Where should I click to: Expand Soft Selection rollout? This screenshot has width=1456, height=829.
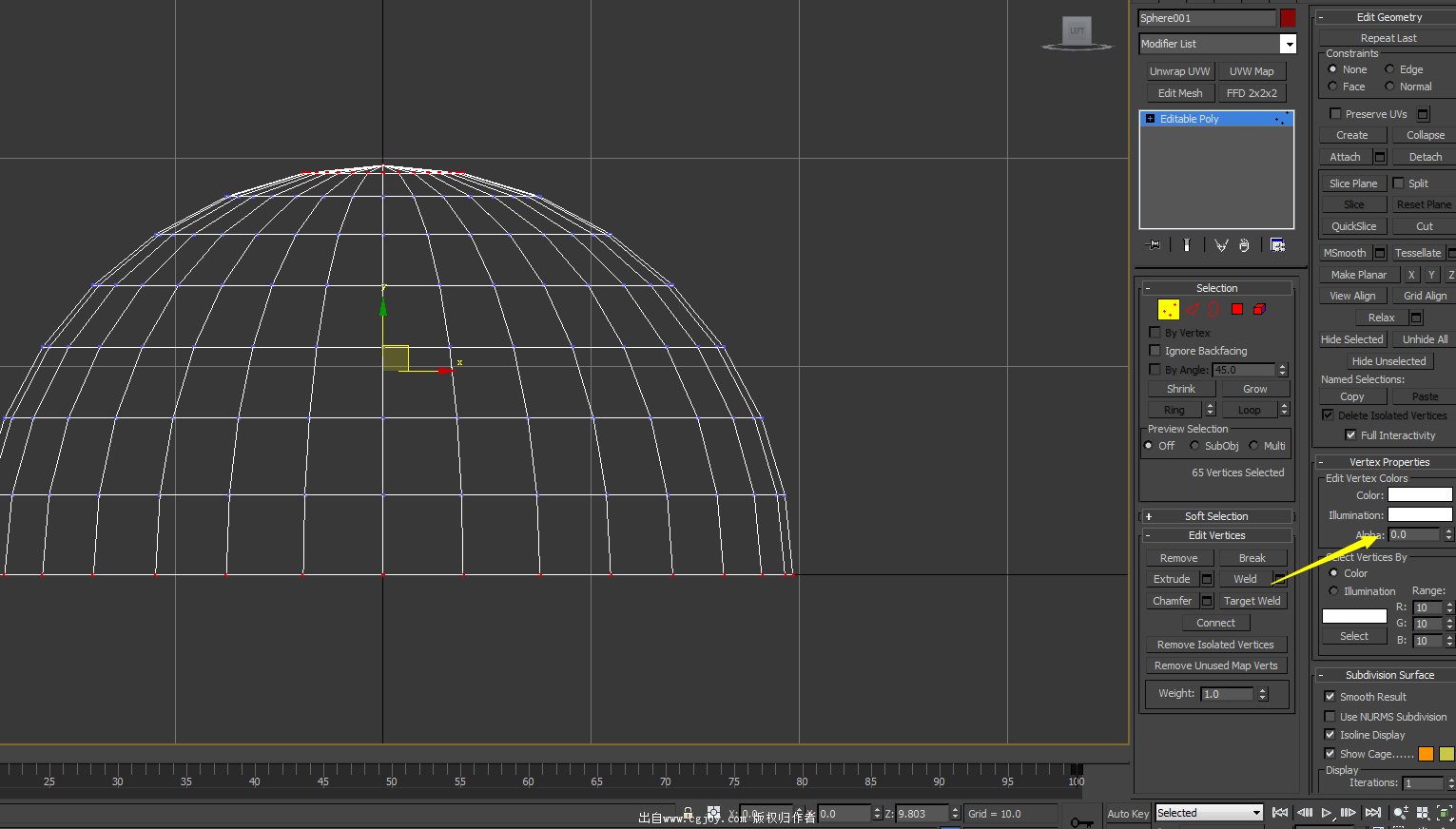[x=1216, y=516]
